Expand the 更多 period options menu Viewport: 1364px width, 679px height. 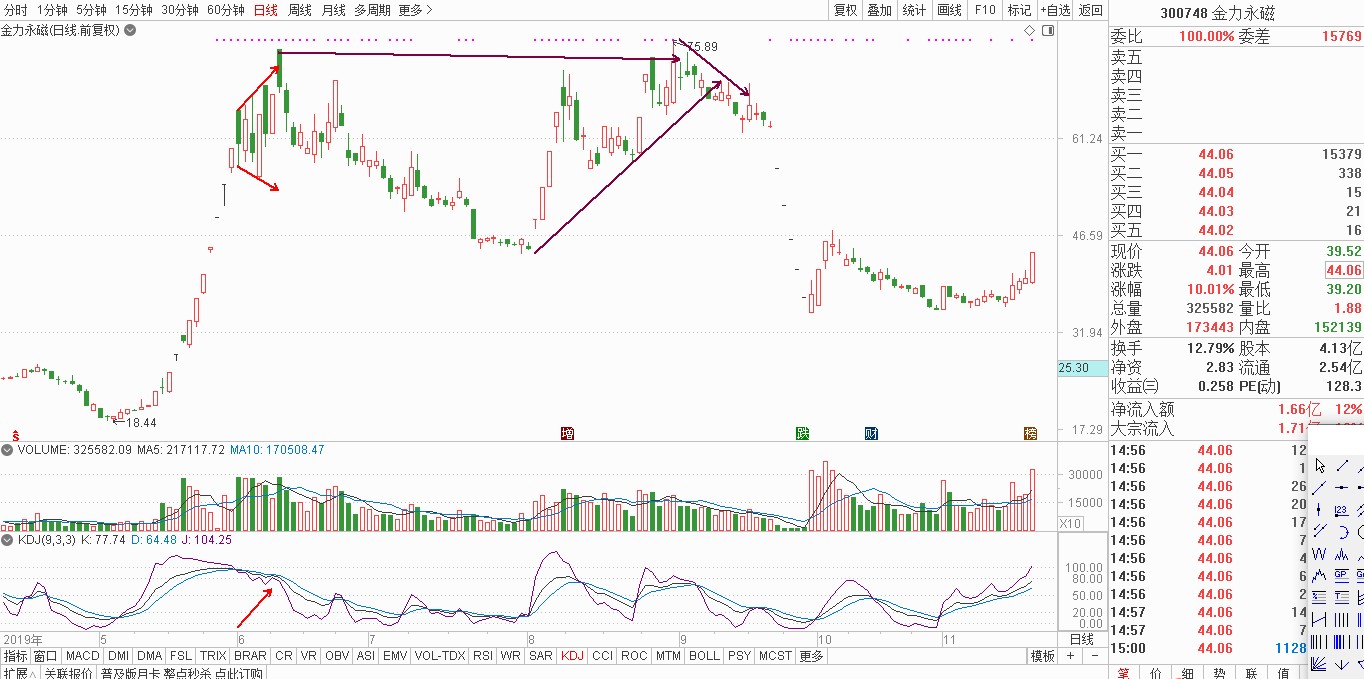[415, 10]
